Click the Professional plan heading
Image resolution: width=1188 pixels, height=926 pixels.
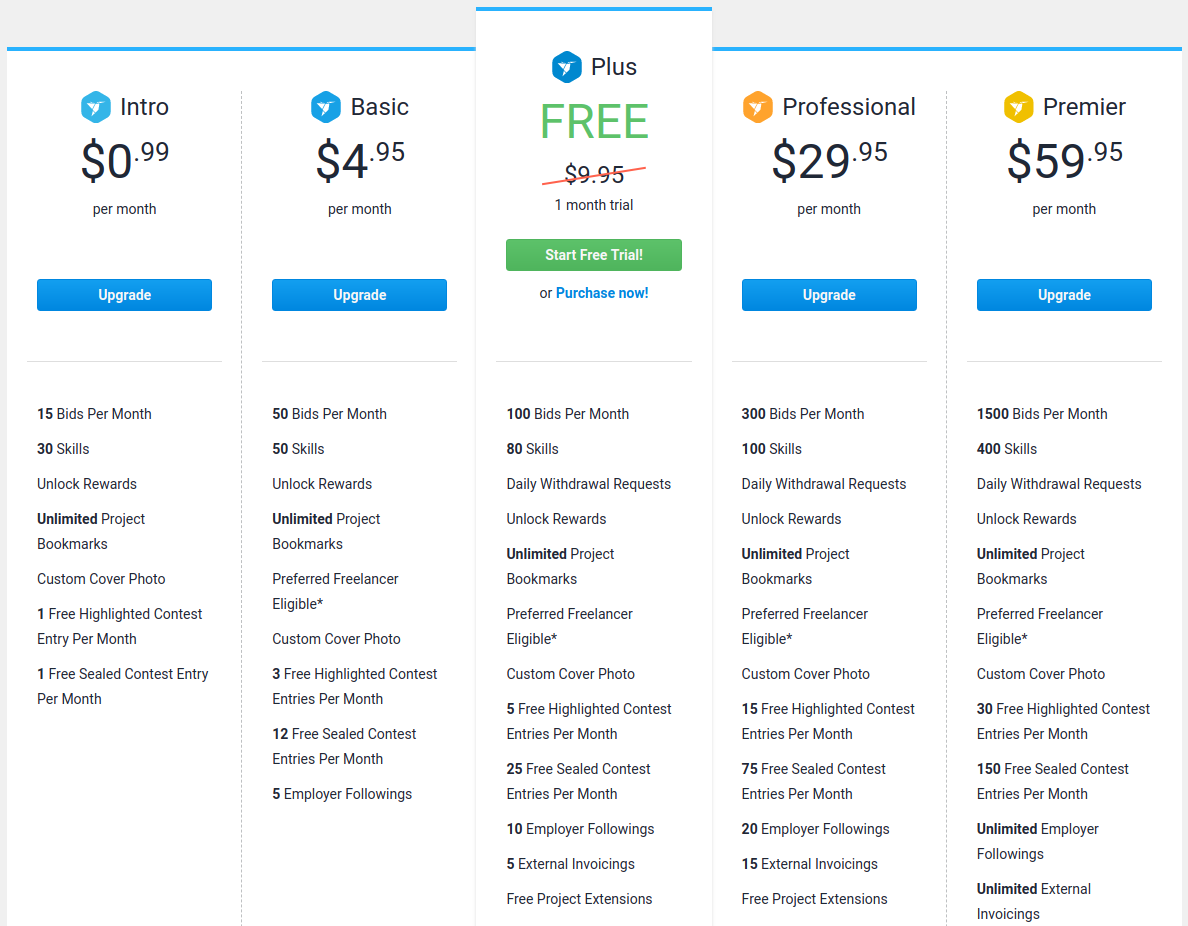pos(849,107)
